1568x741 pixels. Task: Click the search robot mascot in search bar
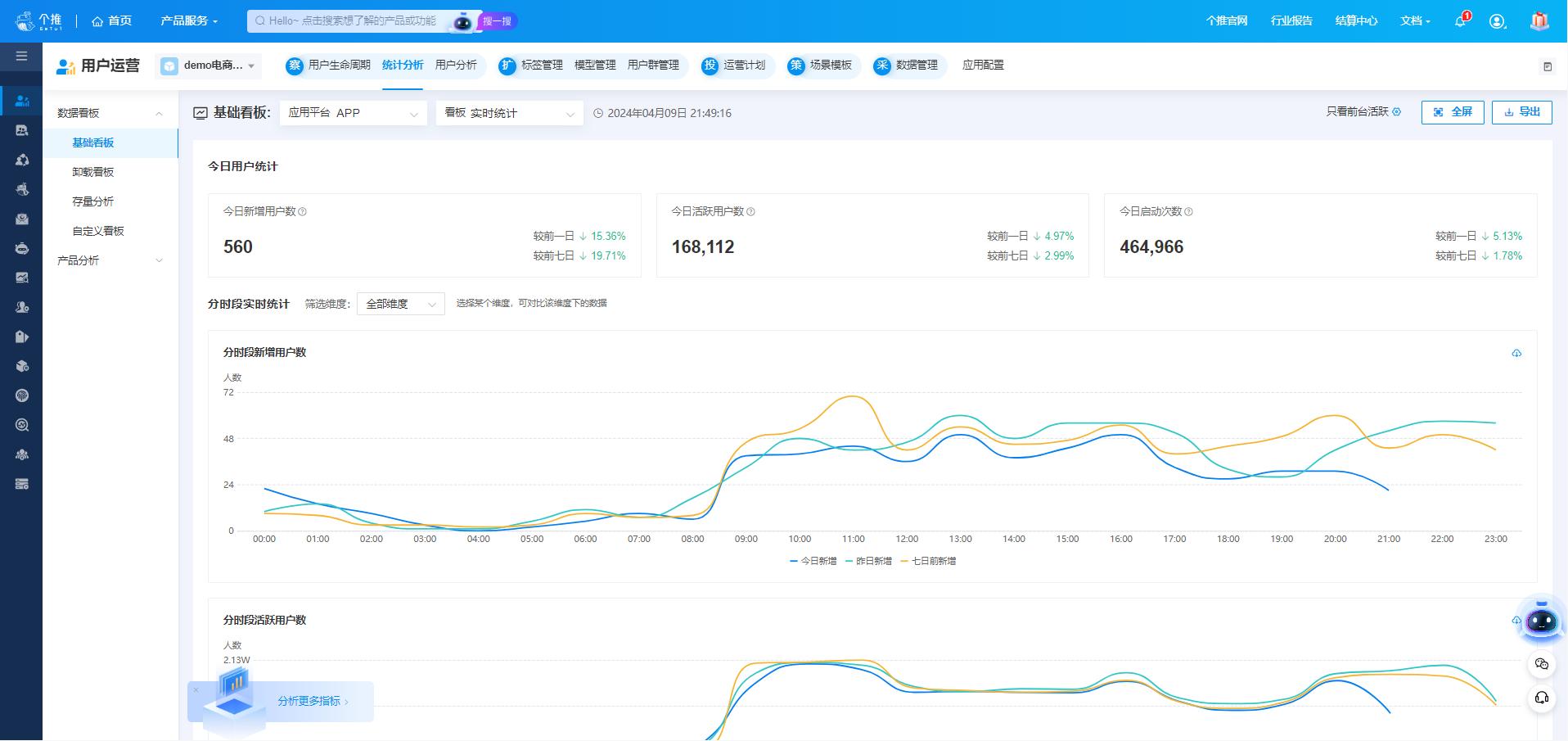click(x=462, y=21)
